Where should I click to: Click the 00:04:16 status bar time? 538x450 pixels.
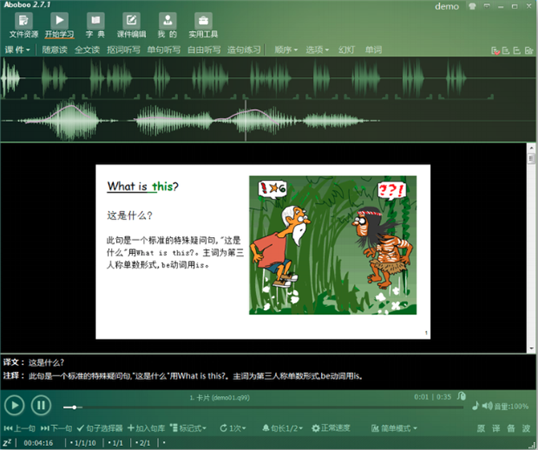(38, 443)
